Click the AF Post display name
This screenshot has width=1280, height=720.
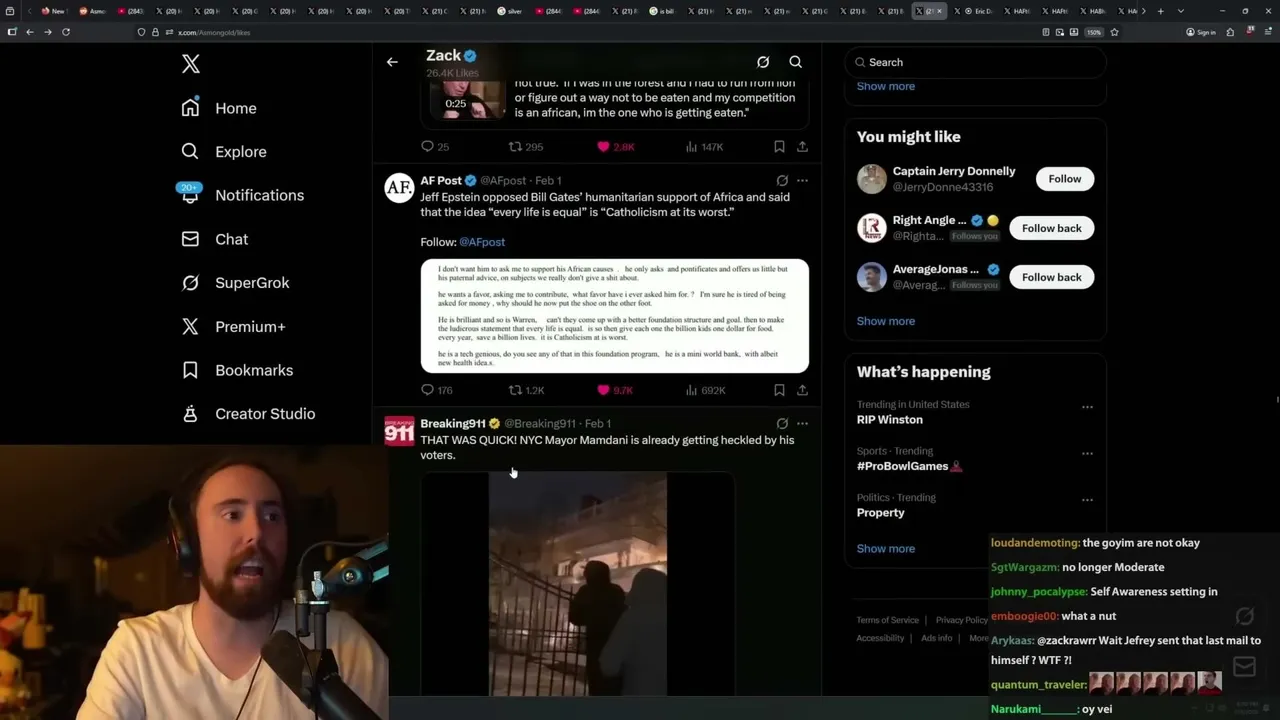click(x=441, y=181)
